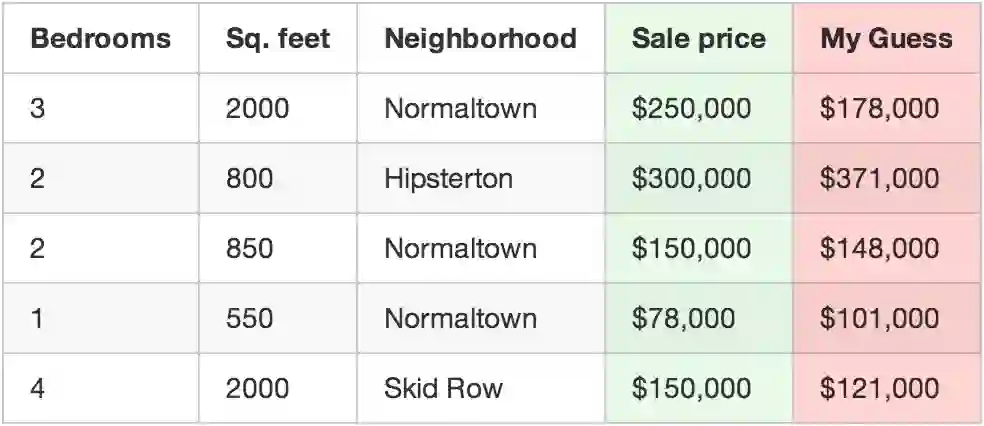Select the $250,000 sale price cell
This screenshot has height=426, width=984.
point(691,109)
